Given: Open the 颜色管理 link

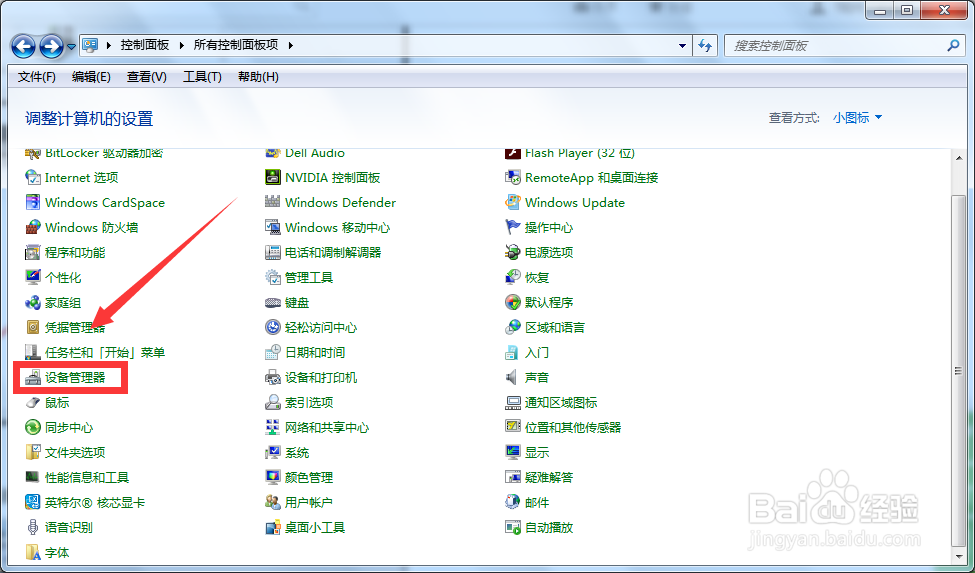Looking at the screenshot, I should point(308,477).
